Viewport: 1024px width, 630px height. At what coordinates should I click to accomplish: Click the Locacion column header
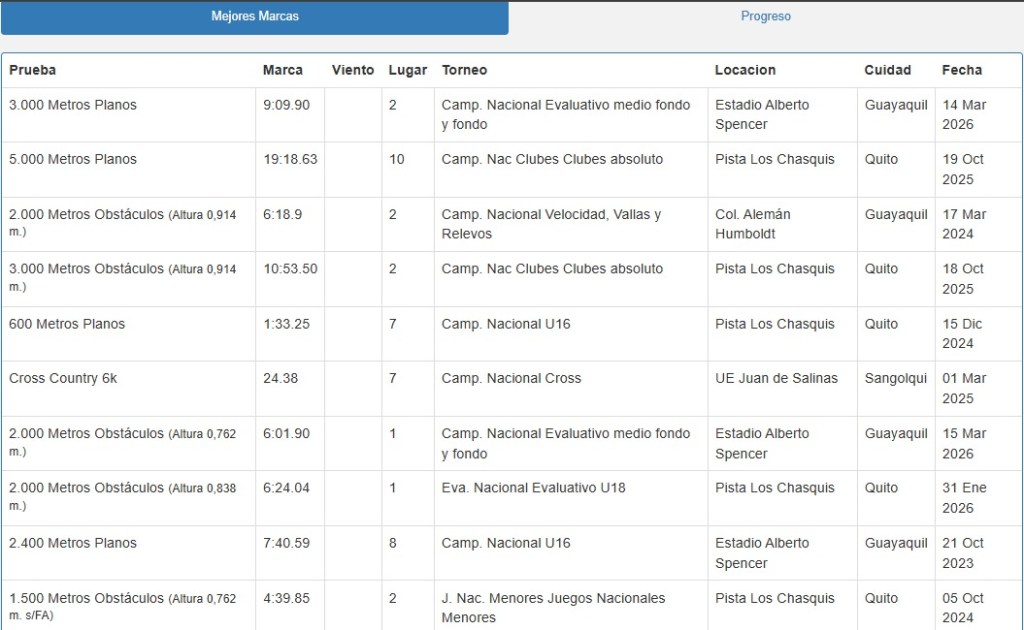point(745,70)
